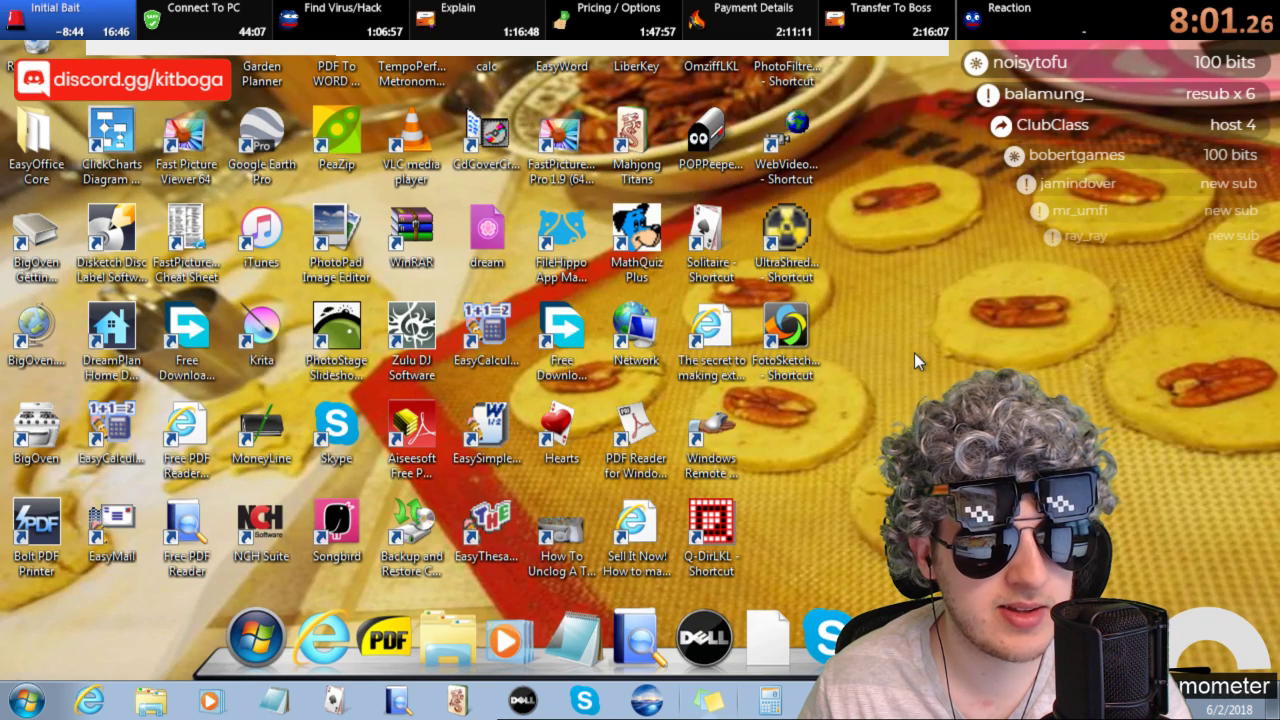Click the Skype icon on the taskbar
Viewport: 1280px width, 720px height.
[585, 700]
